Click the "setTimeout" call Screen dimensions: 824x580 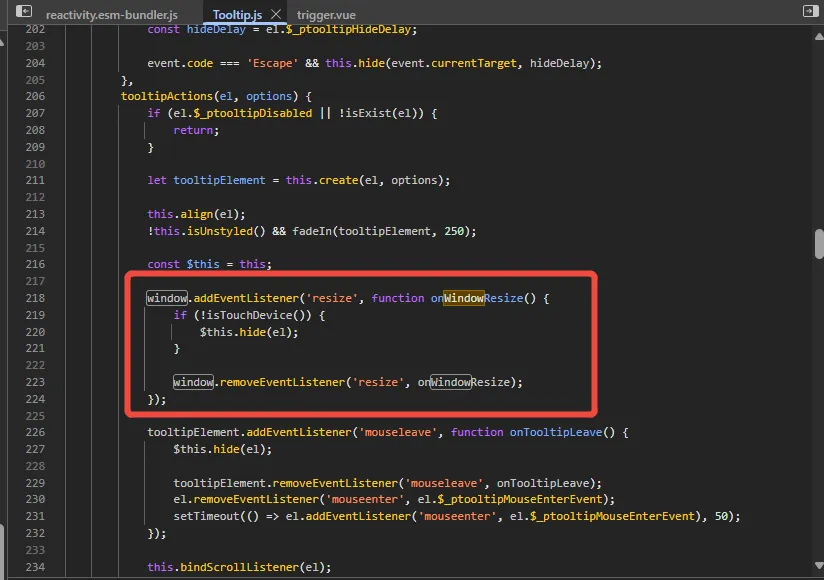[206, 516]
